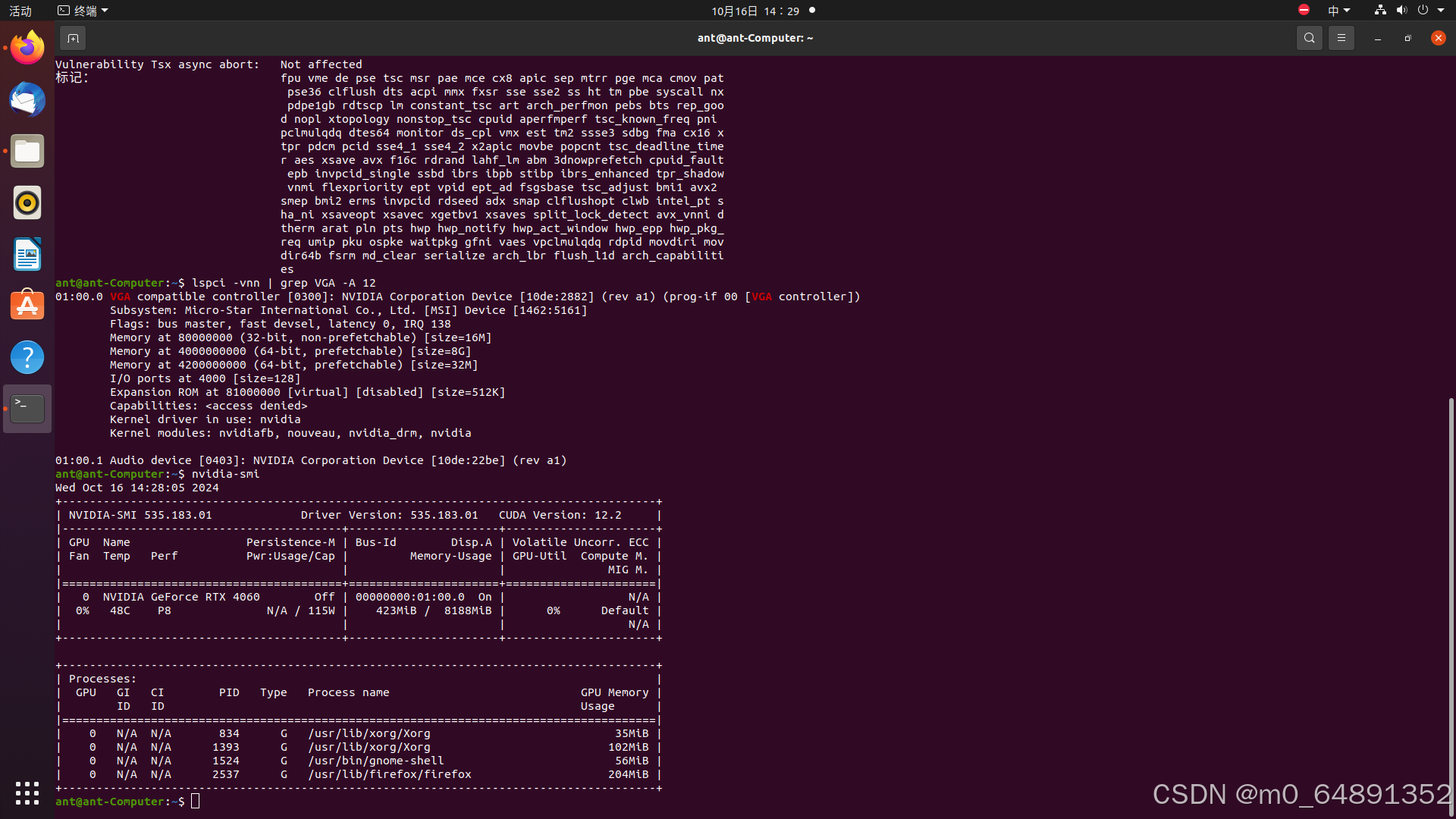Image resolution: width=1456 pixels, height=819 pixels.
Task: Click the red do-not-disturb indicator
Action: pos(1304,10)
